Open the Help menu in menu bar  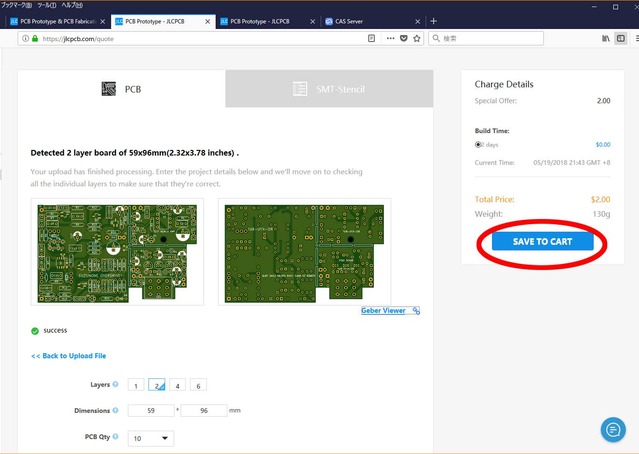pyautogui.click(x=72, y=5)
